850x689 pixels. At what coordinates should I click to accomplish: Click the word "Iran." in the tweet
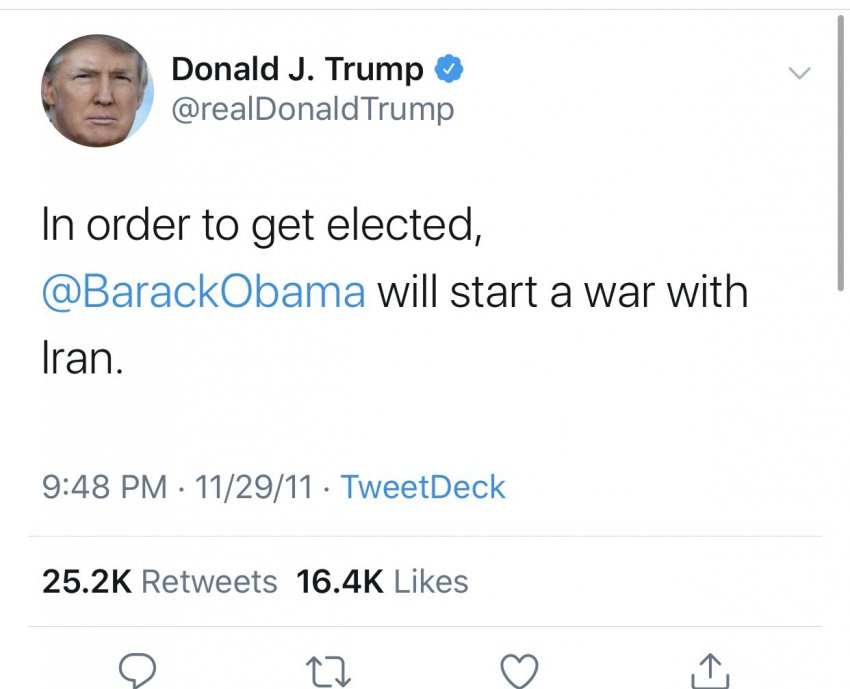tap(82, 358)
